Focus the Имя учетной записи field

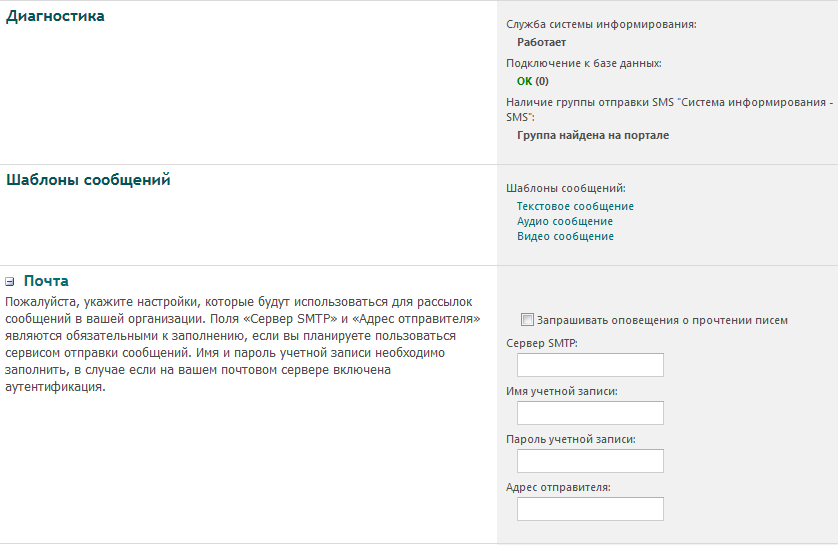tap(590, 413)
